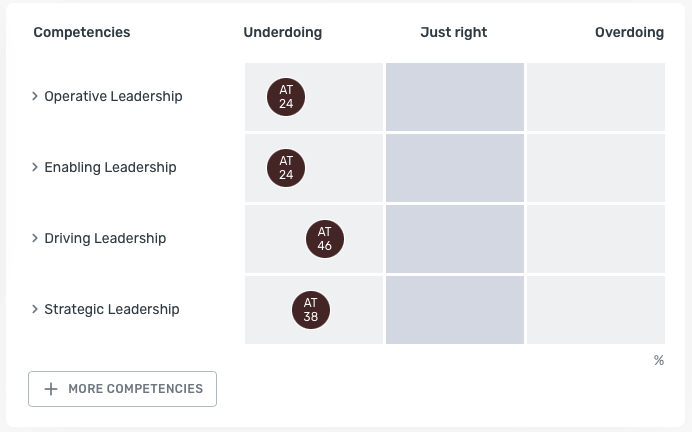Image resolution: width=692 pixels, height=432 pixels.
Task: Click the Operative Leadership label
Action: tap(113, 96)
